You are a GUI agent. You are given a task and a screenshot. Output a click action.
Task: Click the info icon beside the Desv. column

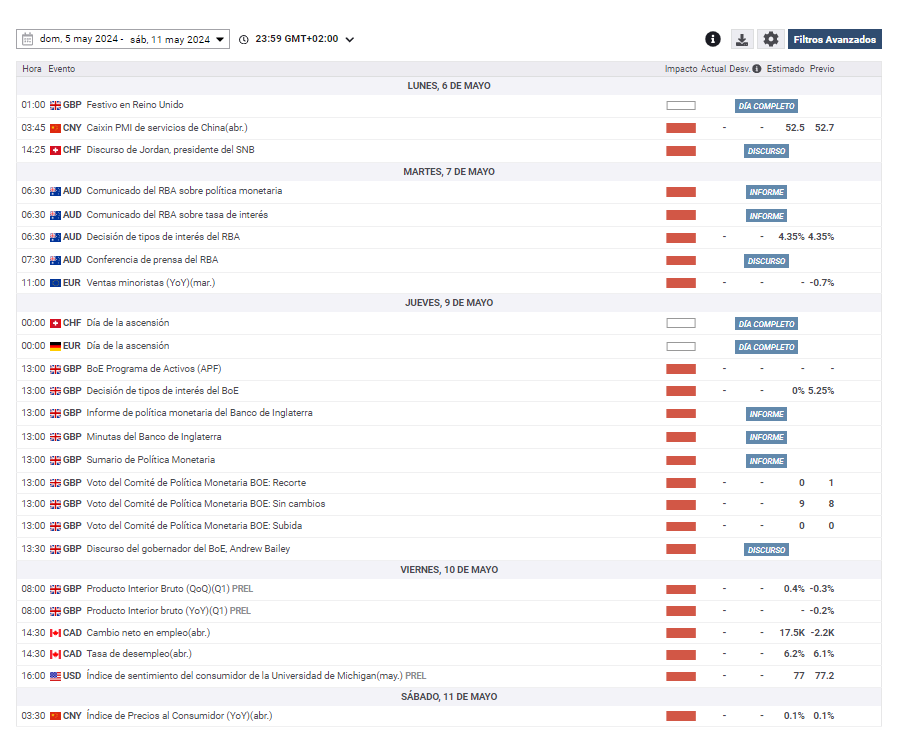pos(756,69)
